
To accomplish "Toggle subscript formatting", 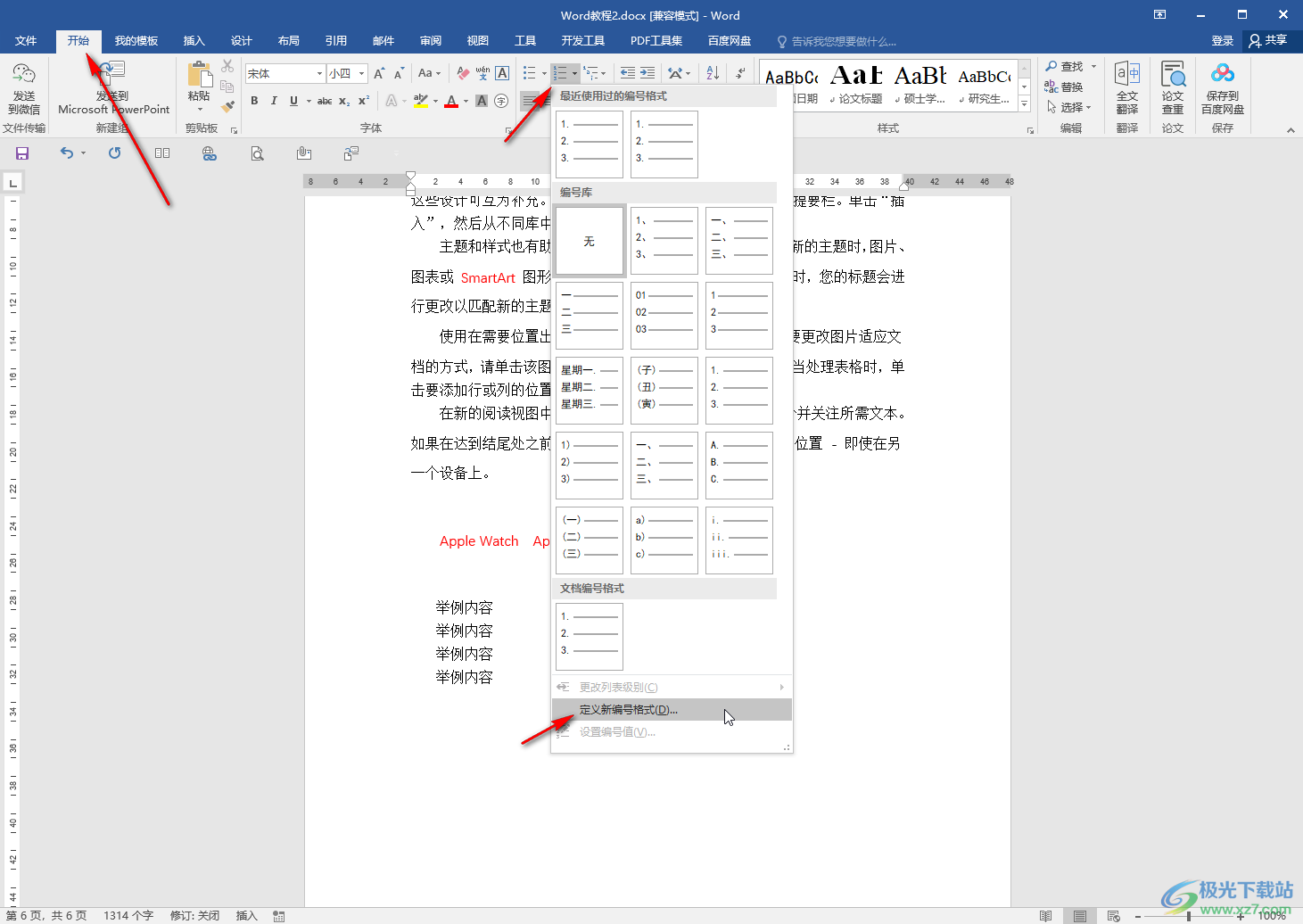I will [x=344, y=101].
